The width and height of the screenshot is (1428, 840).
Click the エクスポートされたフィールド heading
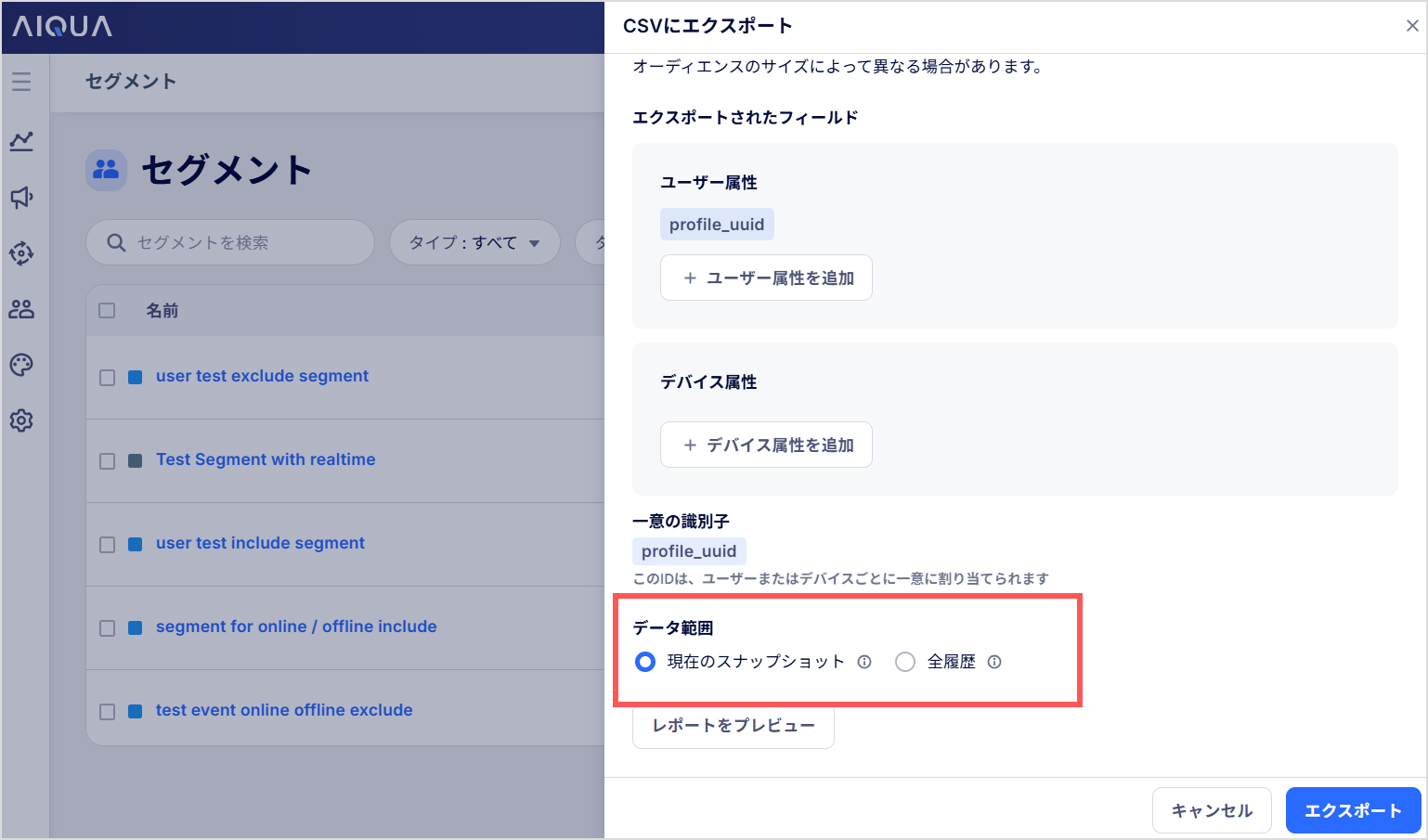click(745, 118)
